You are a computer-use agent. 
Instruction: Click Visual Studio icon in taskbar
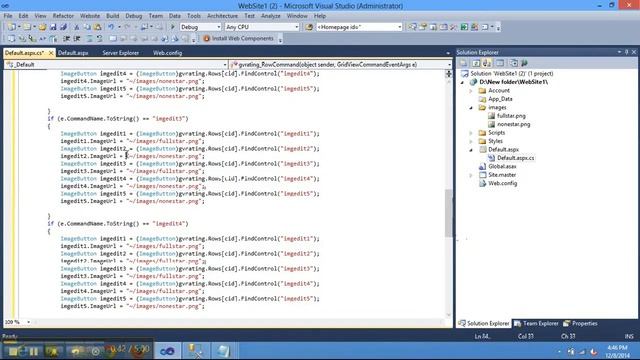coord(167,351)
